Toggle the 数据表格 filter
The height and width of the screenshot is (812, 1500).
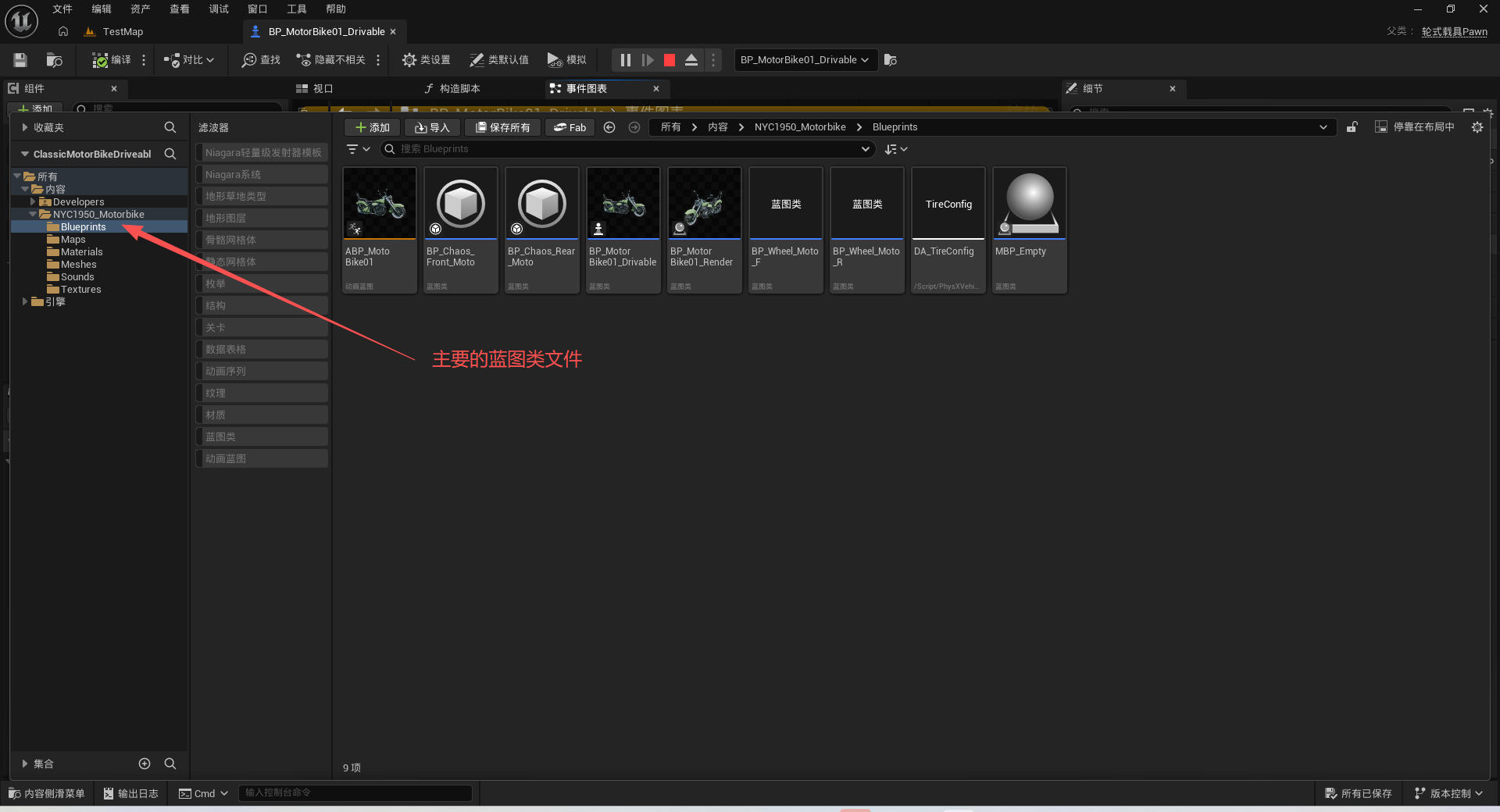262,349
